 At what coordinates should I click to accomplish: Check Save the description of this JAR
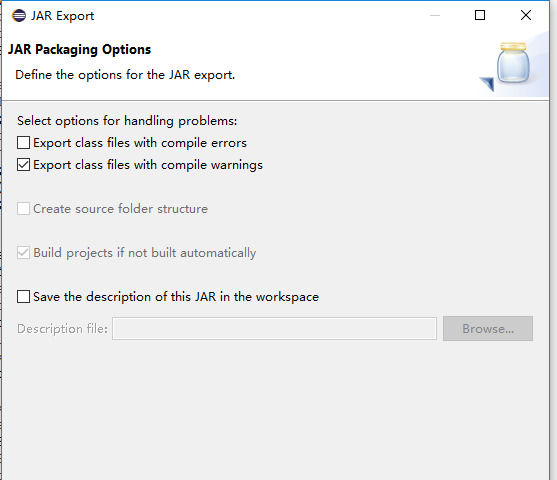[23, 297]
